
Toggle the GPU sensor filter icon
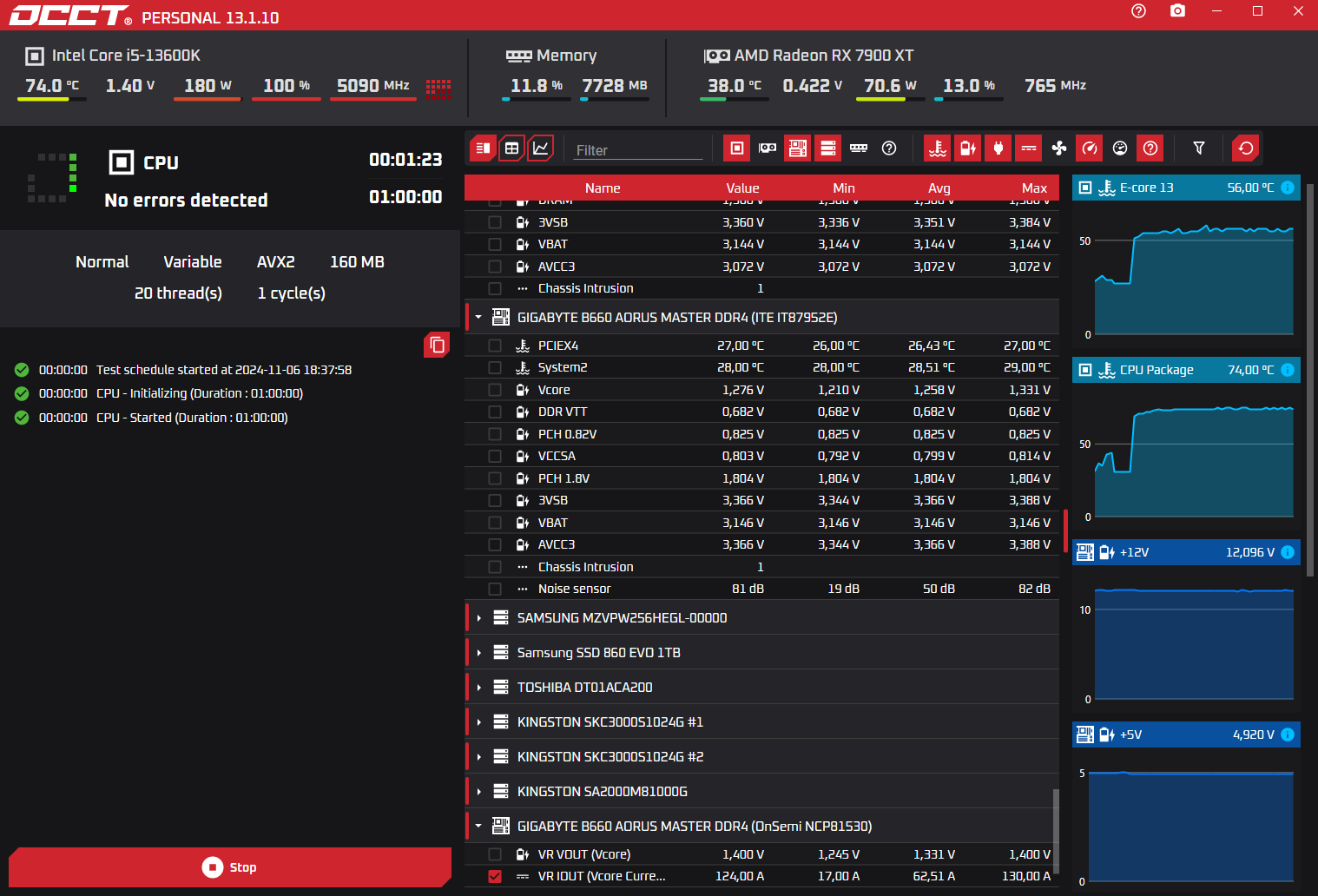[768, 148]
